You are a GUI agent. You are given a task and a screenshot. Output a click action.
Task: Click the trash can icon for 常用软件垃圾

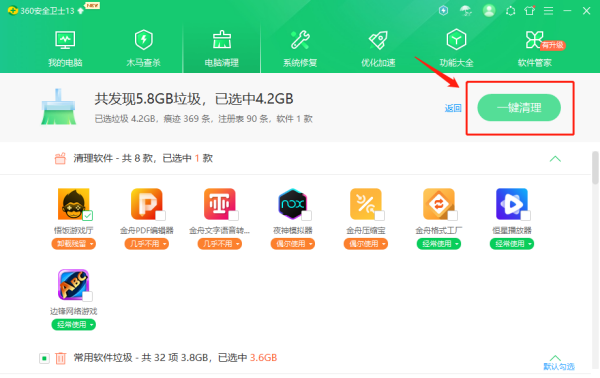[x=60, y=358]
